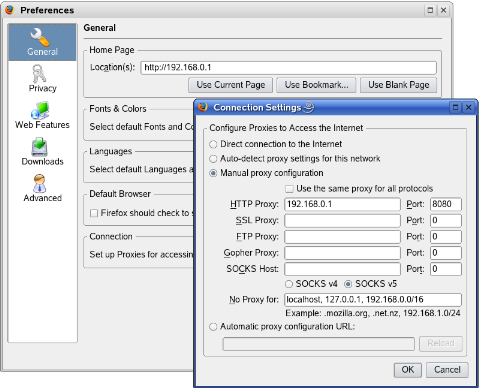This screenshot has width=480, height=389.
Task: Click the Set up Proxies for accessing text
Action: 141,255
